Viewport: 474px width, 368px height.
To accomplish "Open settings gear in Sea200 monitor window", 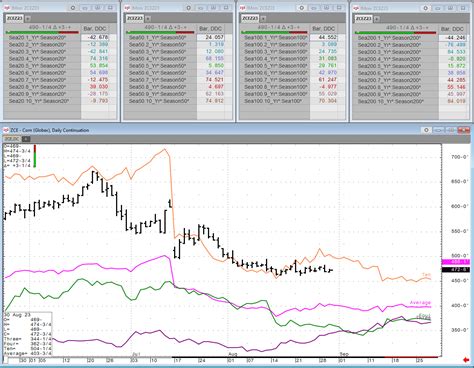I will tap(425, 8).
